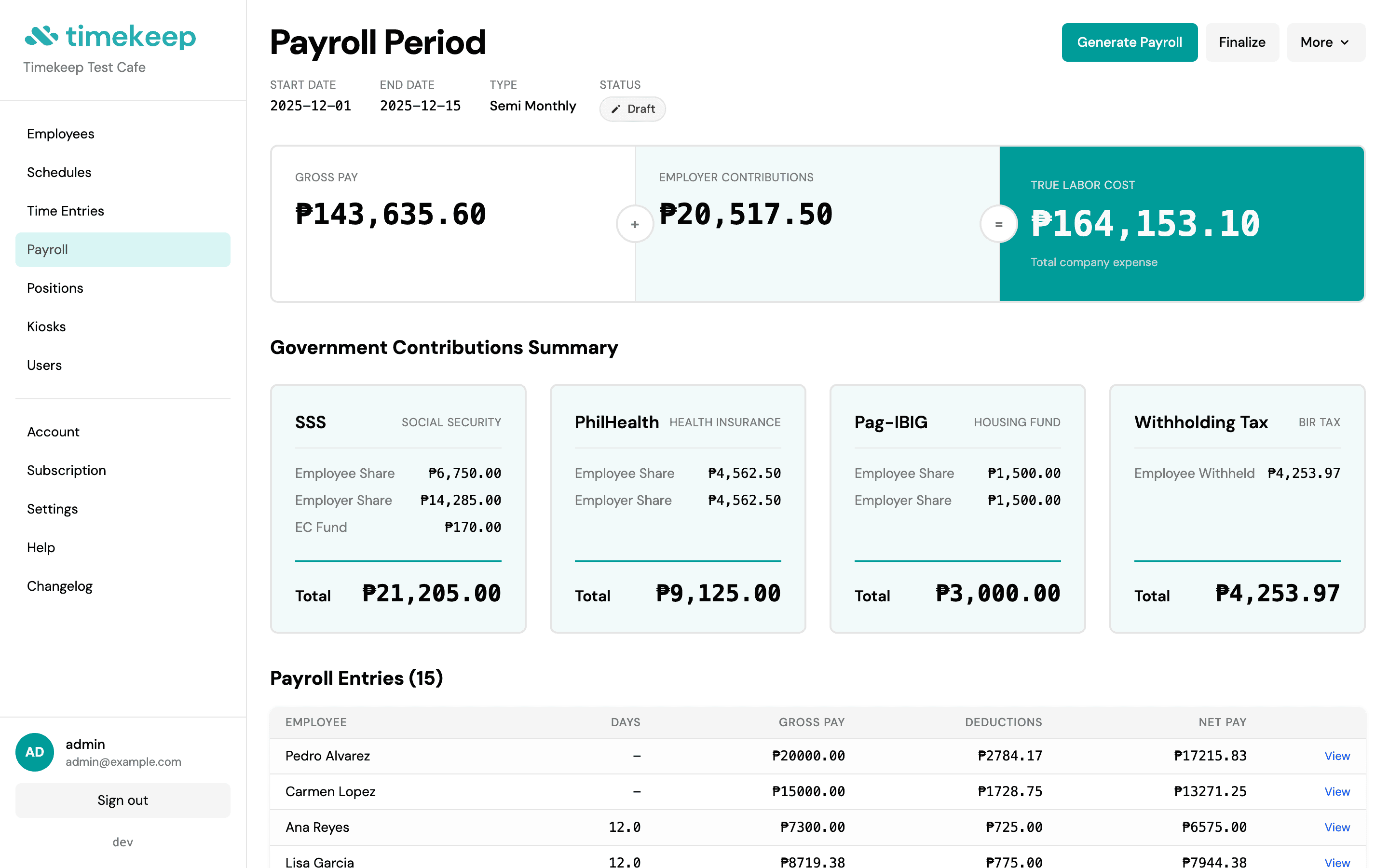Select the Payroll sidebar item

[x=47, y=249]
